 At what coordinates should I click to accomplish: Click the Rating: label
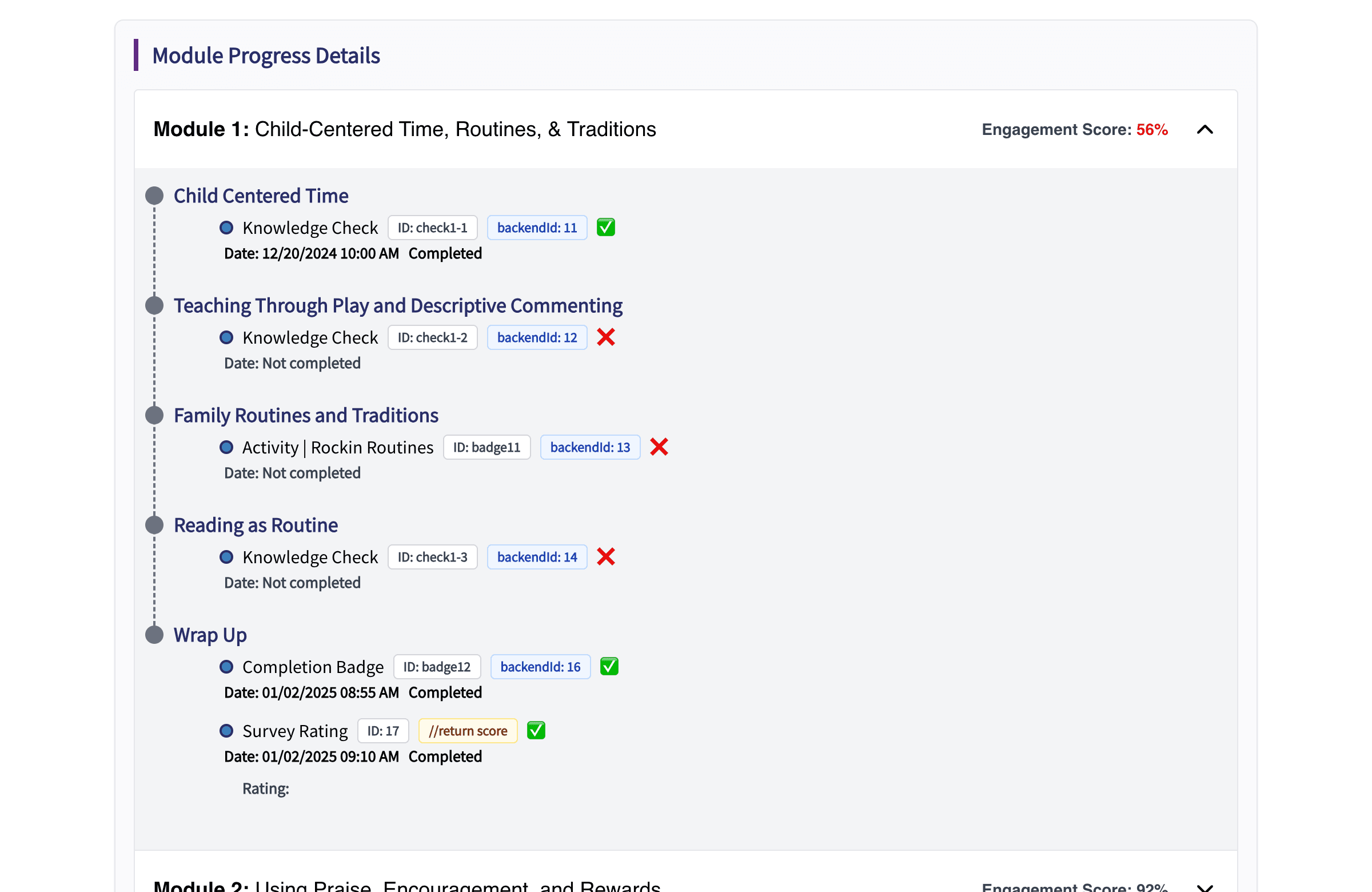tap(266, 788)
